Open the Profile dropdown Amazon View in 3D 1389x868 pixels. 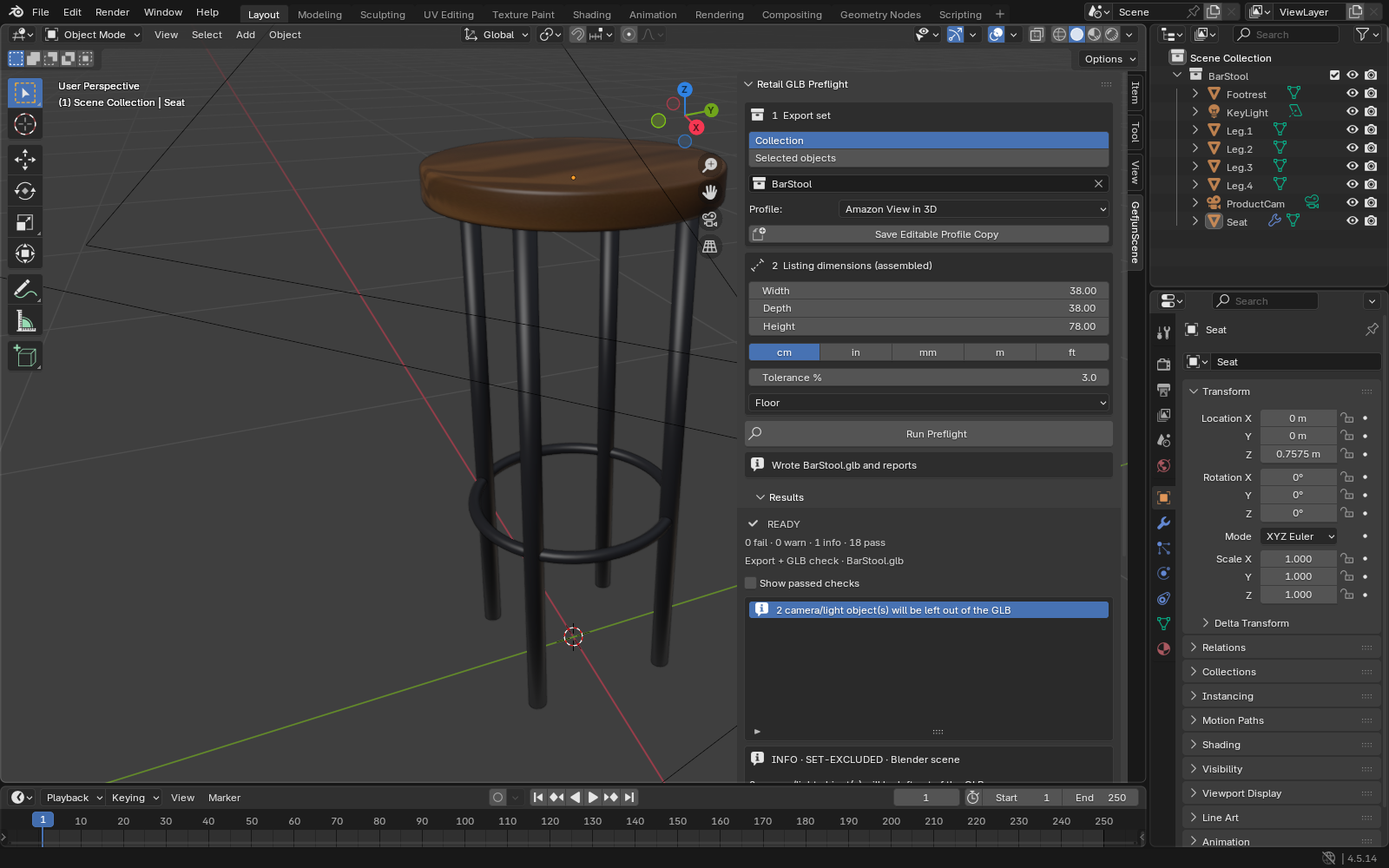974,209
